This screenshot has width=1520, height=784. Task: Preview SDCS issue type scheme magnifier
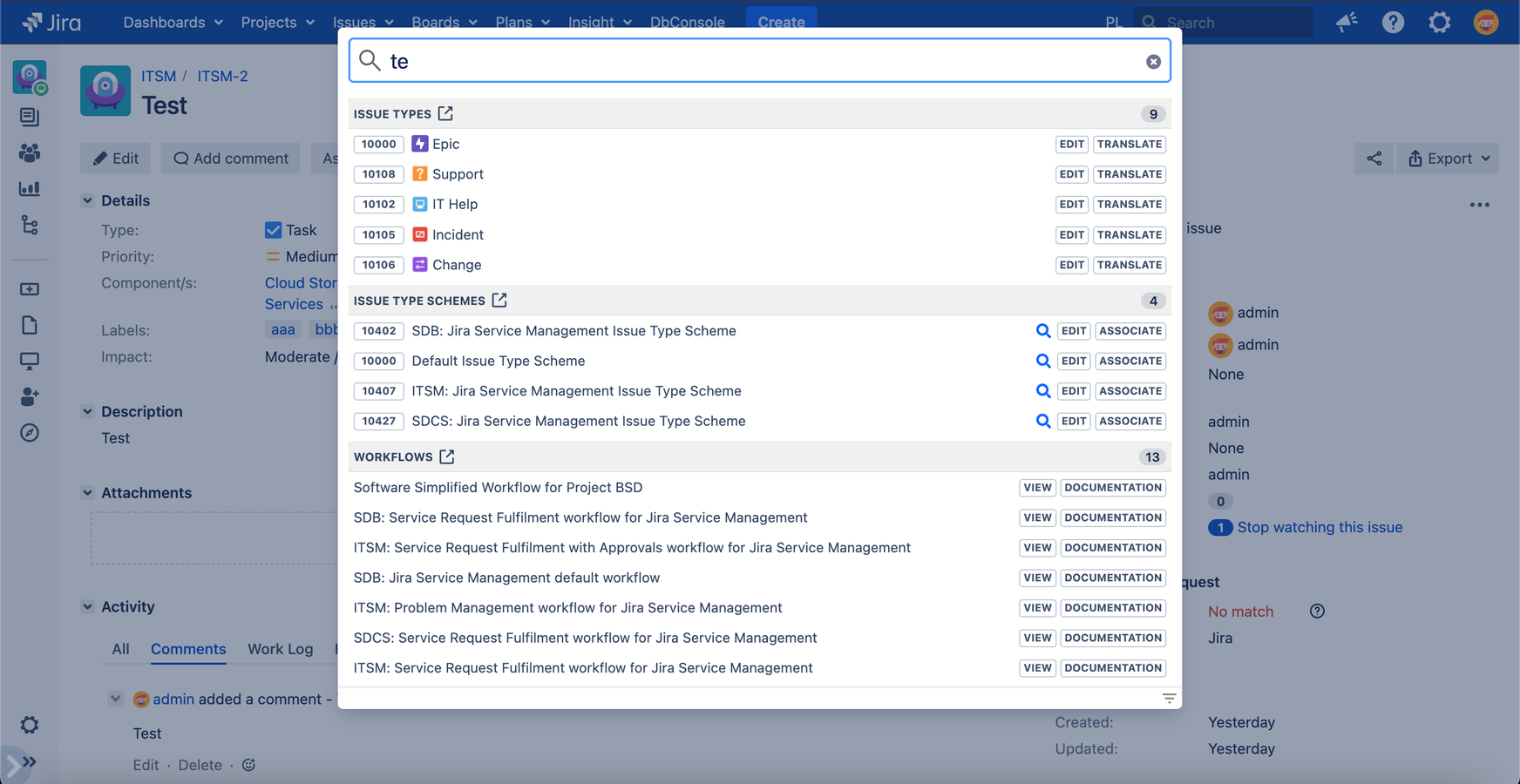pyautogui.click(x=1042, y=421)
